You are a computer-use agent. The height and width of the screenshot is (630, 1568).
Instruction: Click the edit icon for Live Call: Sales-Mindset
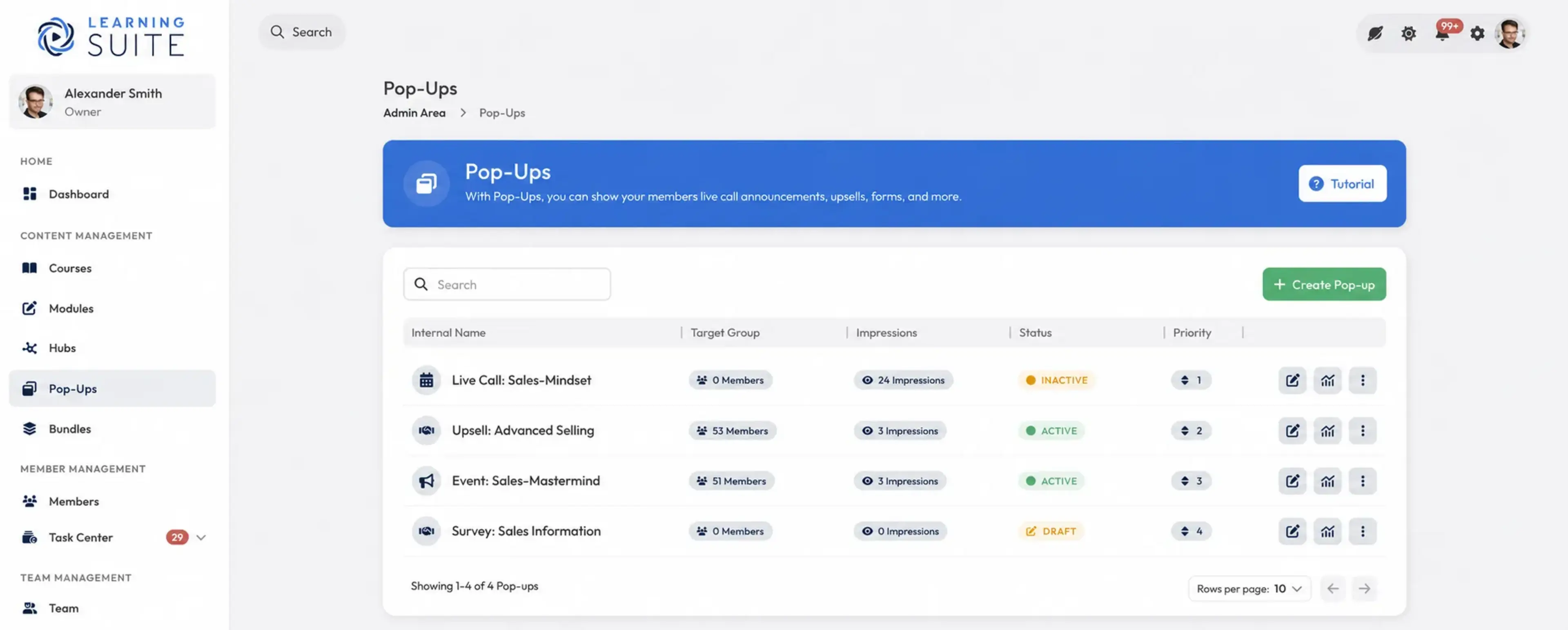(x=1292, y=380)
